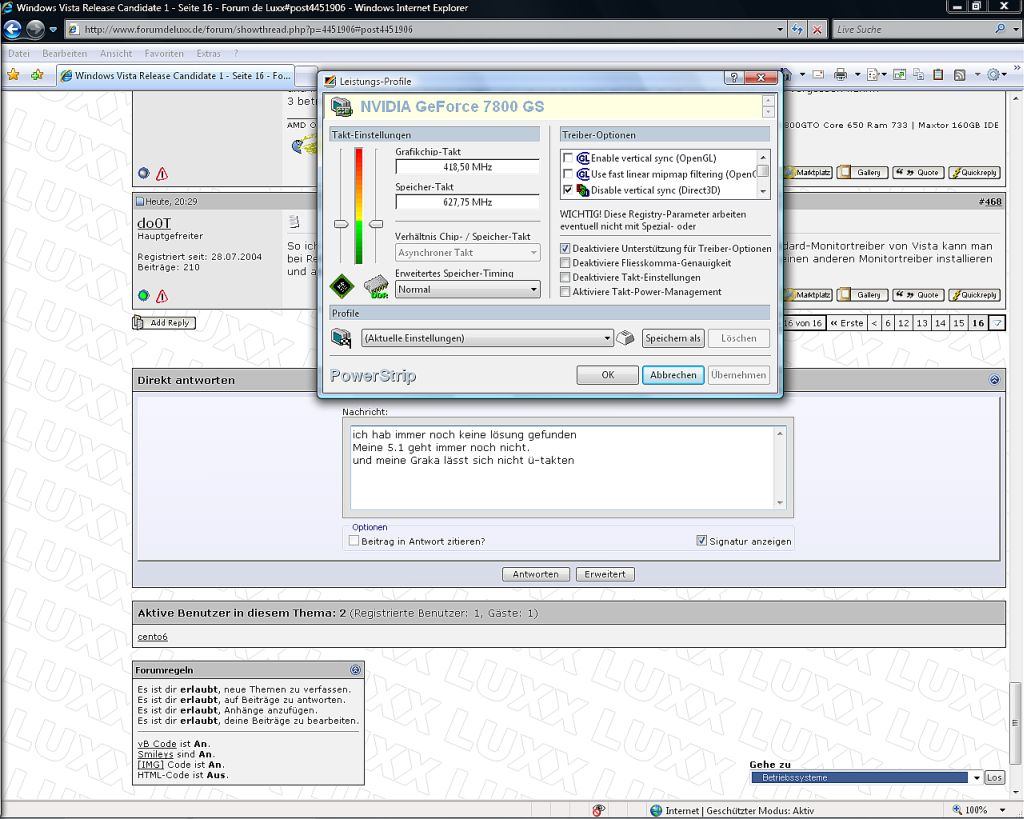The width and height of the screenshot is (1024, 819).
Task: Open the IE Tools gear icon
Action: (x=993, y=74)
